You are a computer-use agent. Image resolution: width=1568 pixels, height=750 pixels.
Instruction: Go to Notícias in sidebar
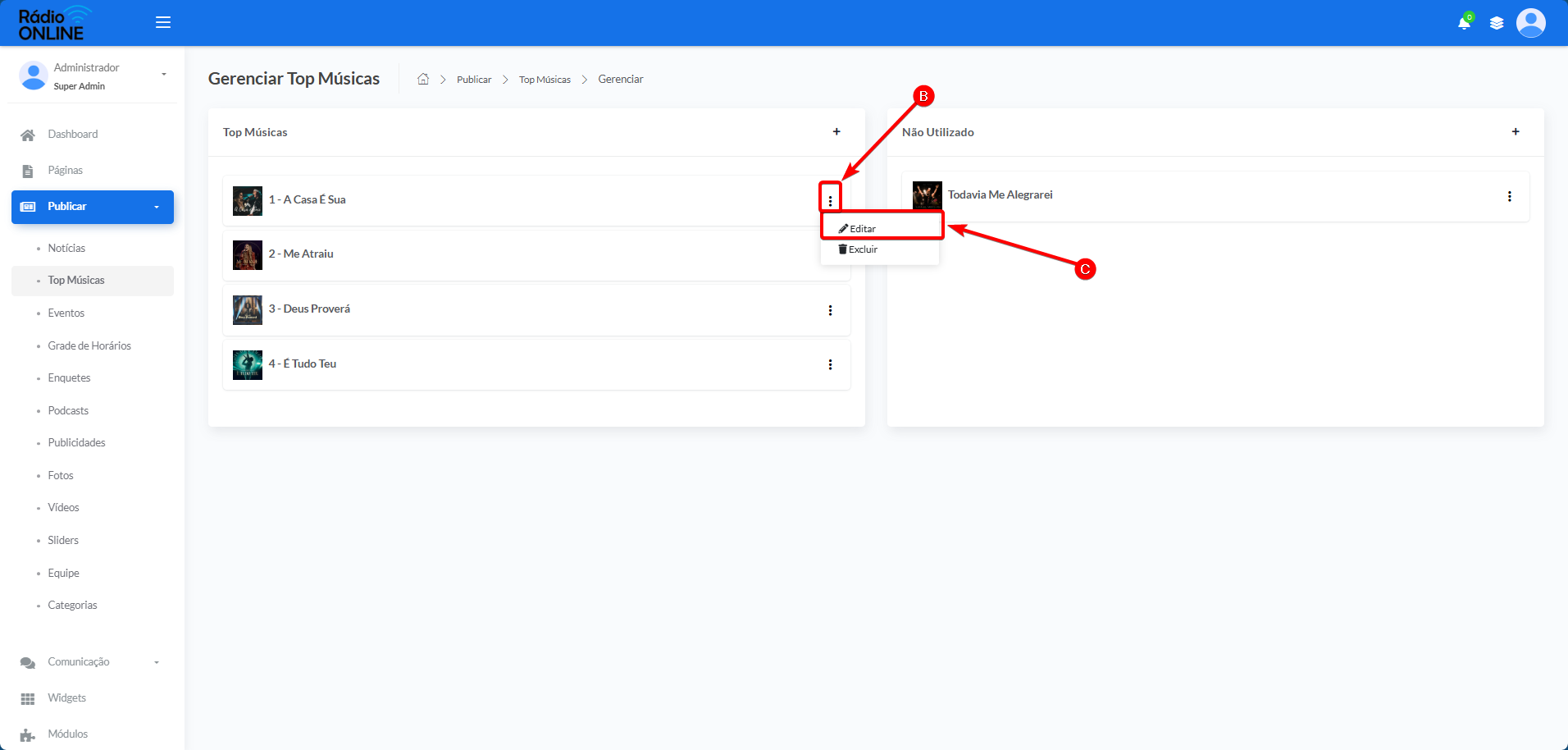[x=66, y=248]
